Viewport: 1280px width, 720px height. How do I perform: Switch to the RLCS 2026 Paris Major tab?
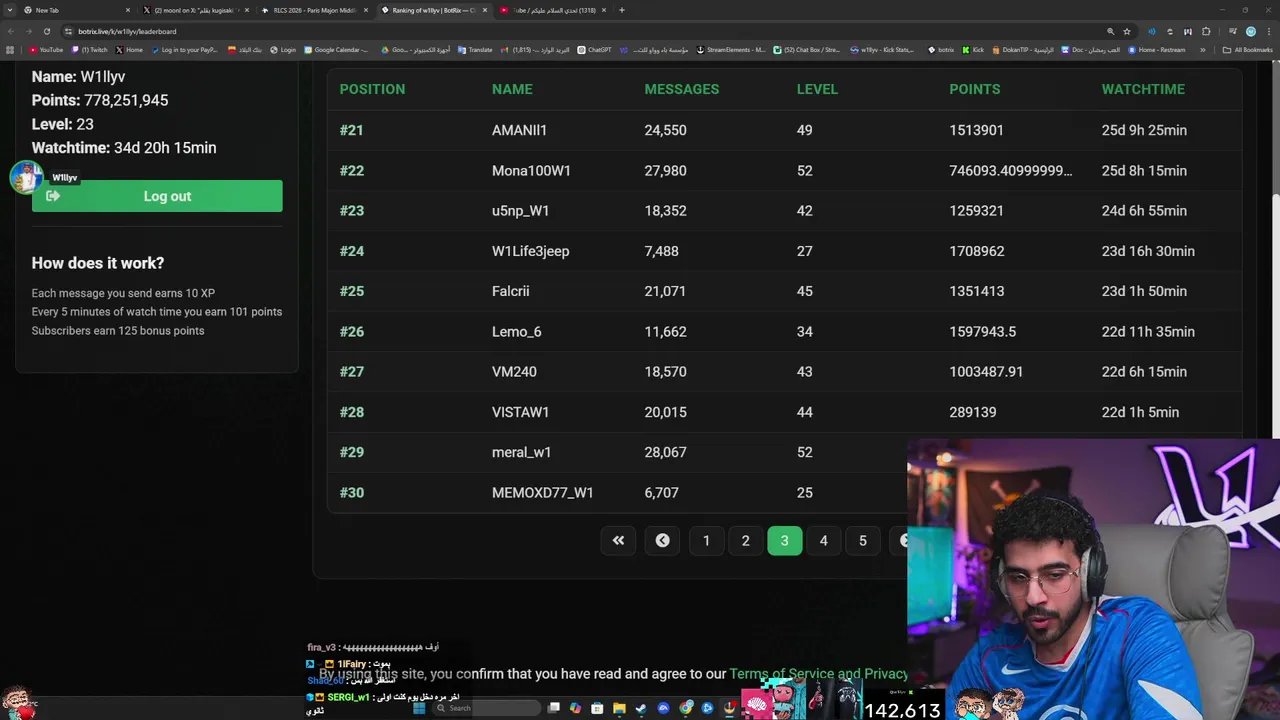click(315, 10)
